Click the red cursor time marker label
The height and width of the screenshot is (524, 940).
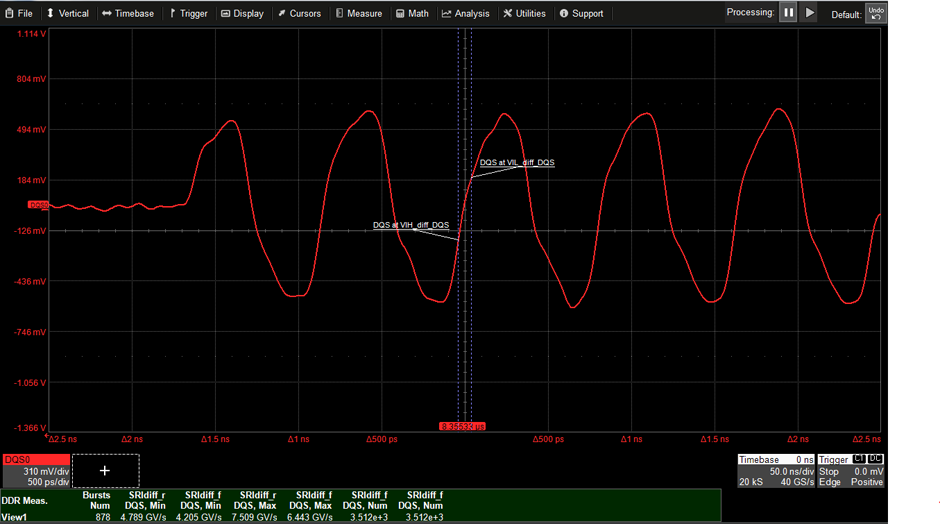click(462, 426)
